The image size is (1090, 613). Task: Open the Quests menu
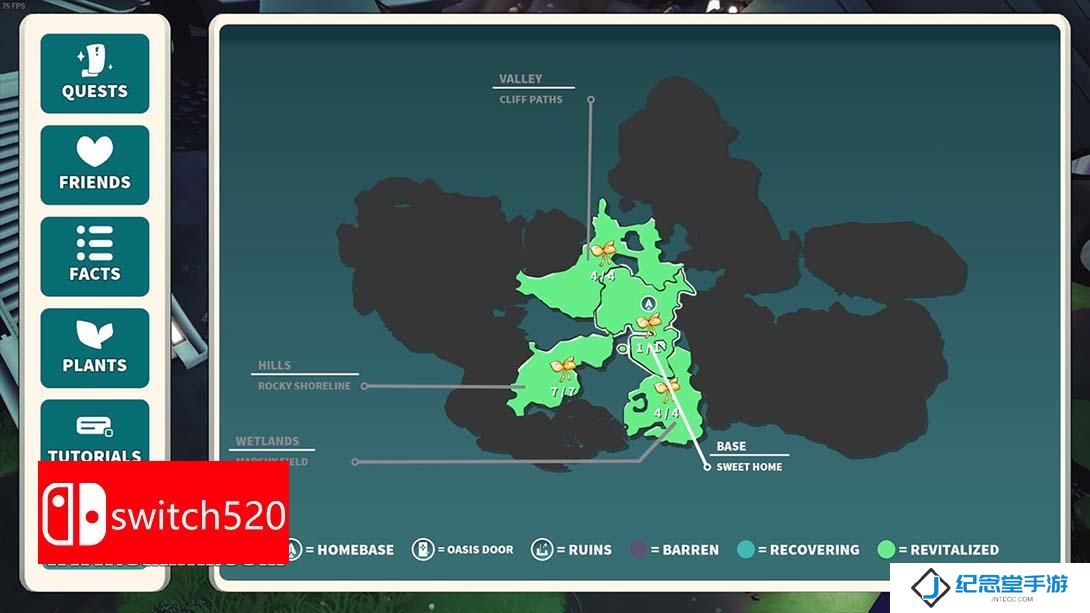pyautogui.click(x=95, y=73)
